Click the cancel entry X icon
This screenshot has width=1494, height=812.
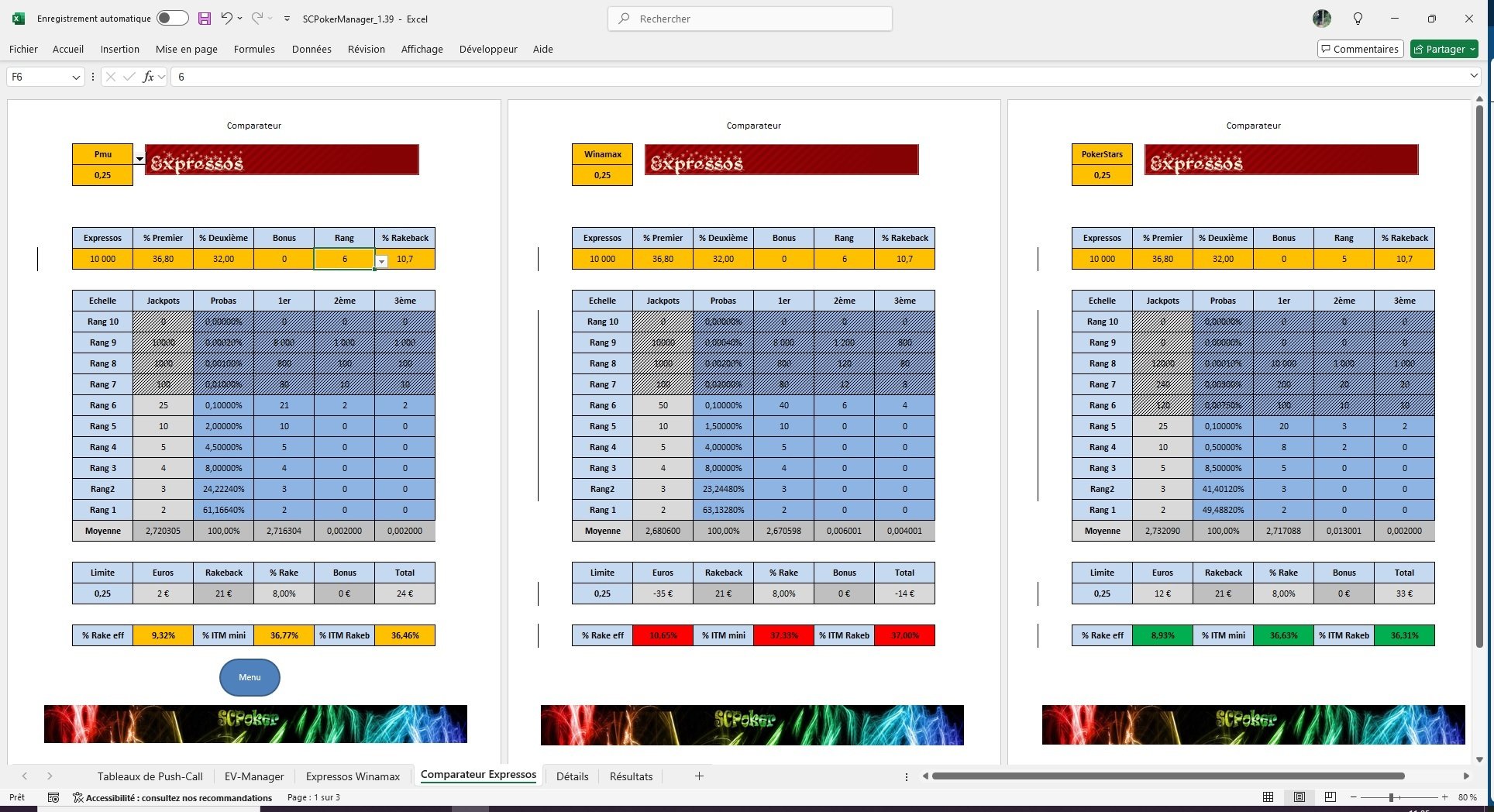point(111,77)
